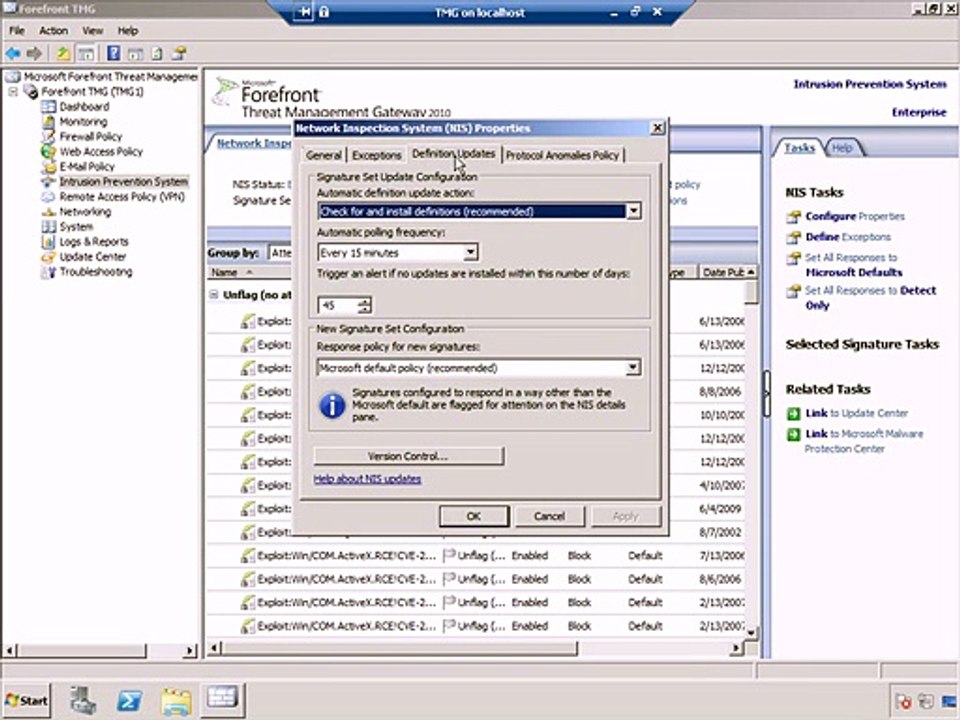Screen dimensions: 960x720
Task: Click the up-one-level folder toolbar icon
Action: click(x=63, y=53)
